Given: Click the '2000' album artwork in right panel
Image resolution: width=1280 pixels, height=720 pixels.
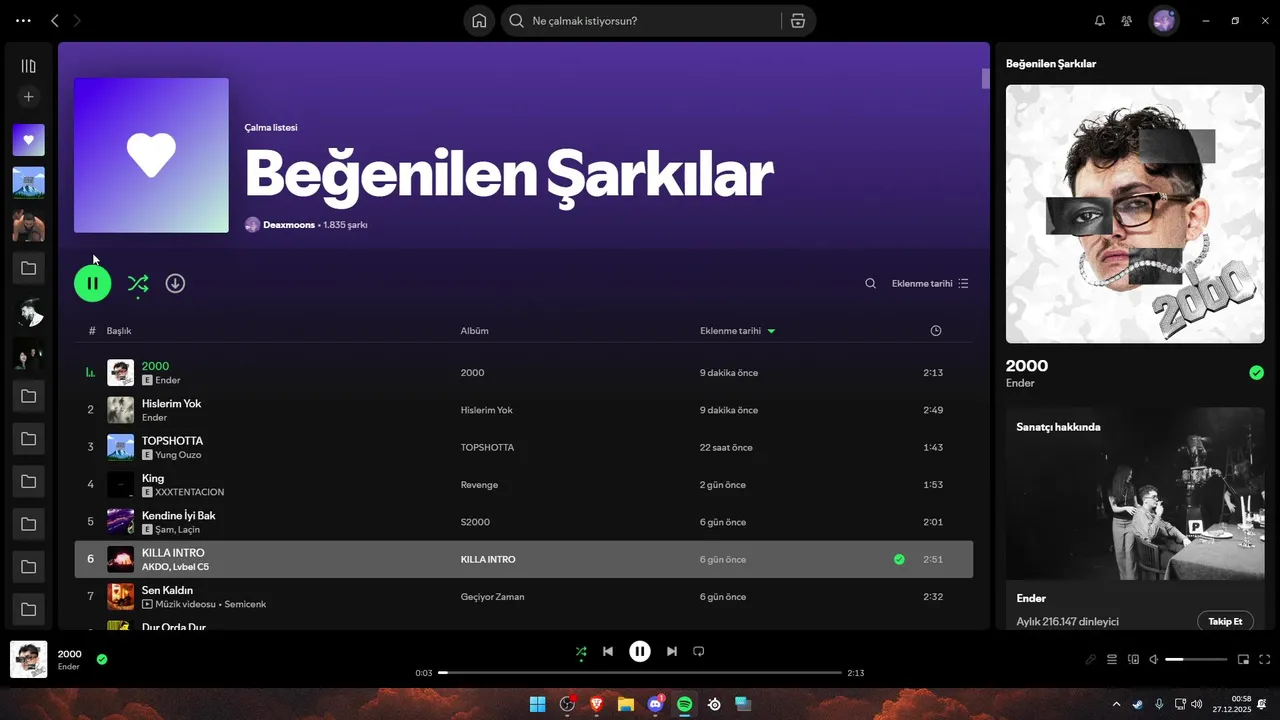Looking at the screenshot, I should 1135,214.
